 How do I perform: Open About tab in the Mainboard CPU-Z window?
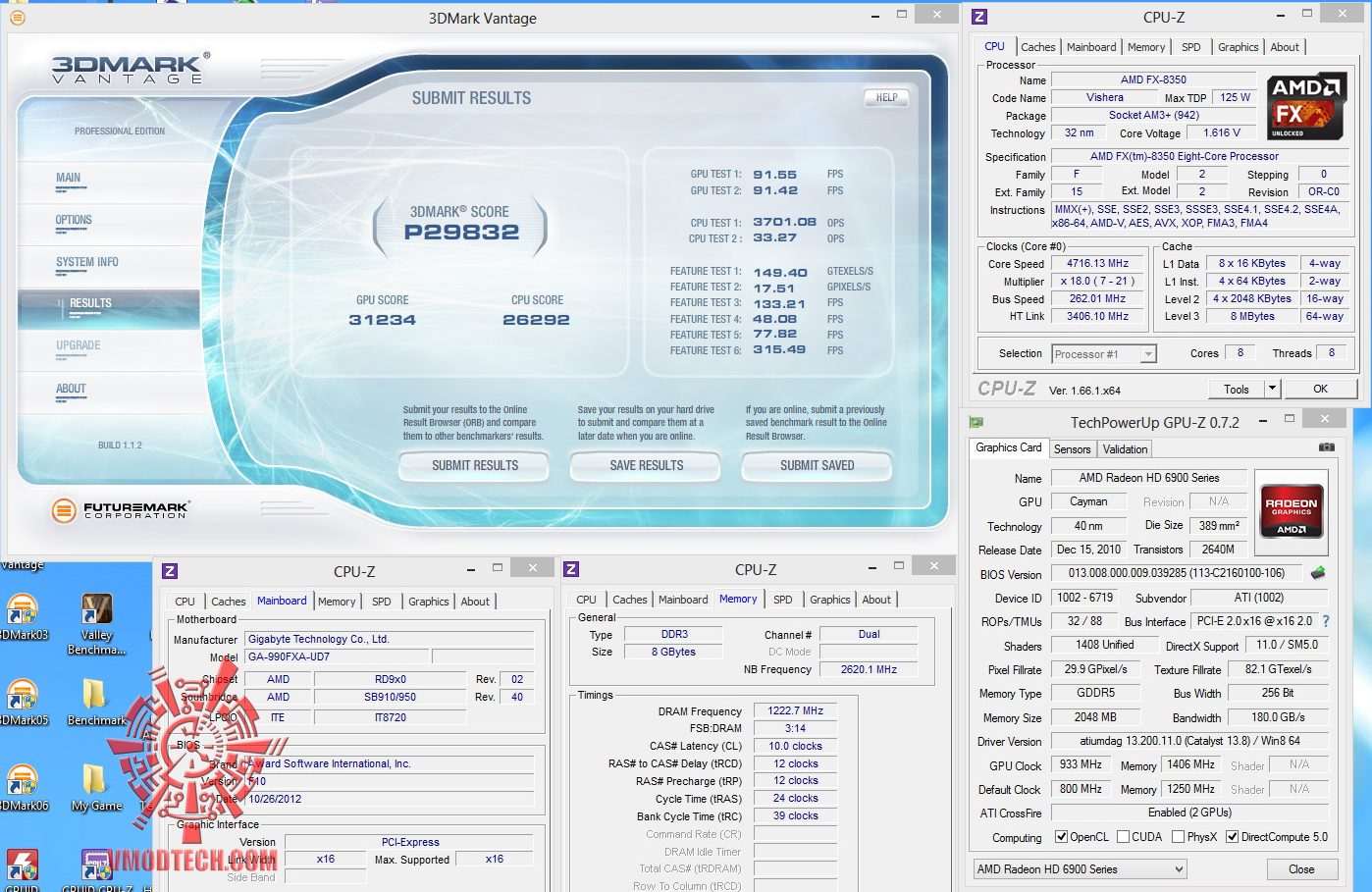(x=475, y=602)
